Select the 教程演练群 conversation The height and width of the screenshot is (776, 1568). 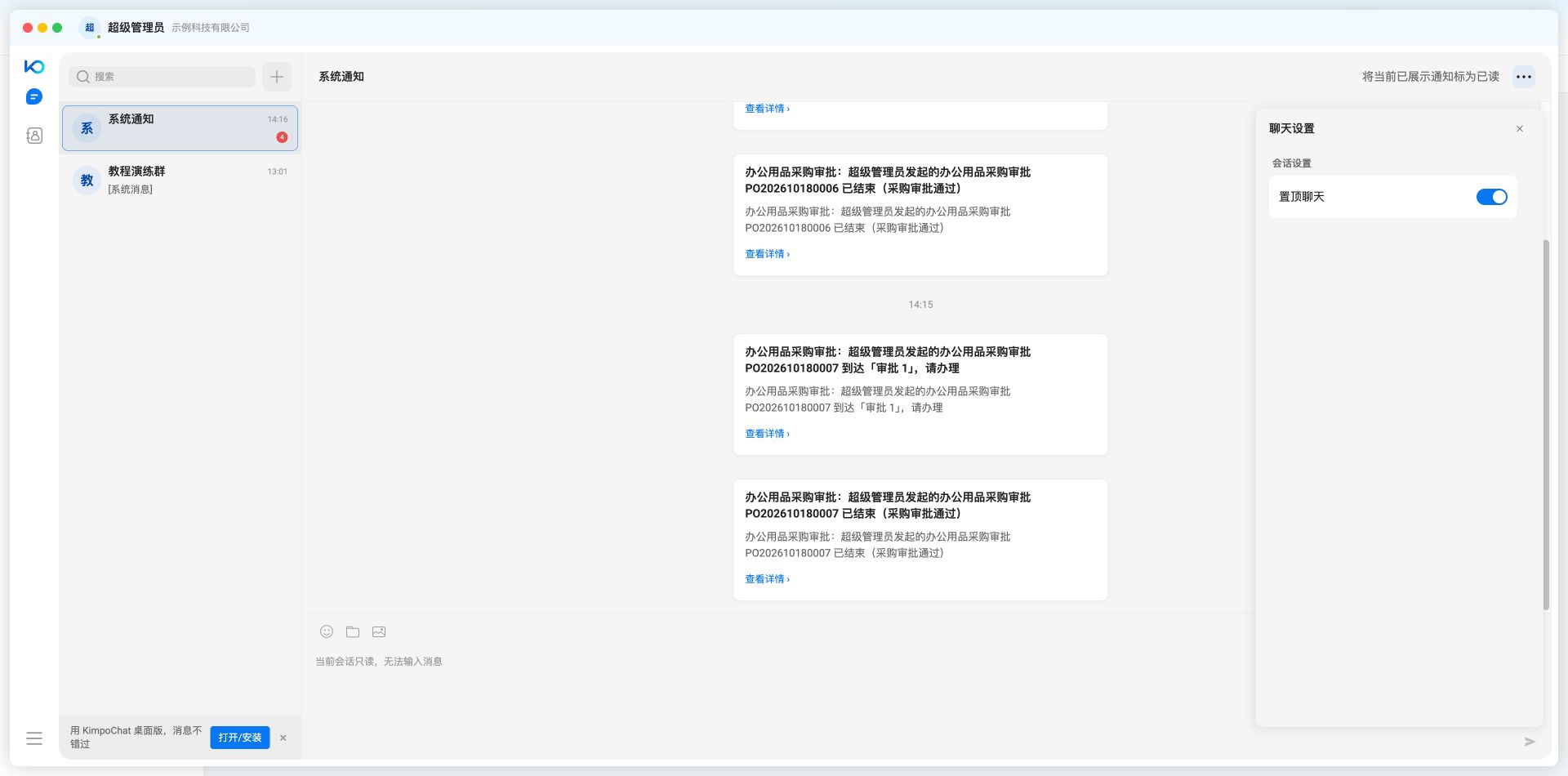coord(180,181)
